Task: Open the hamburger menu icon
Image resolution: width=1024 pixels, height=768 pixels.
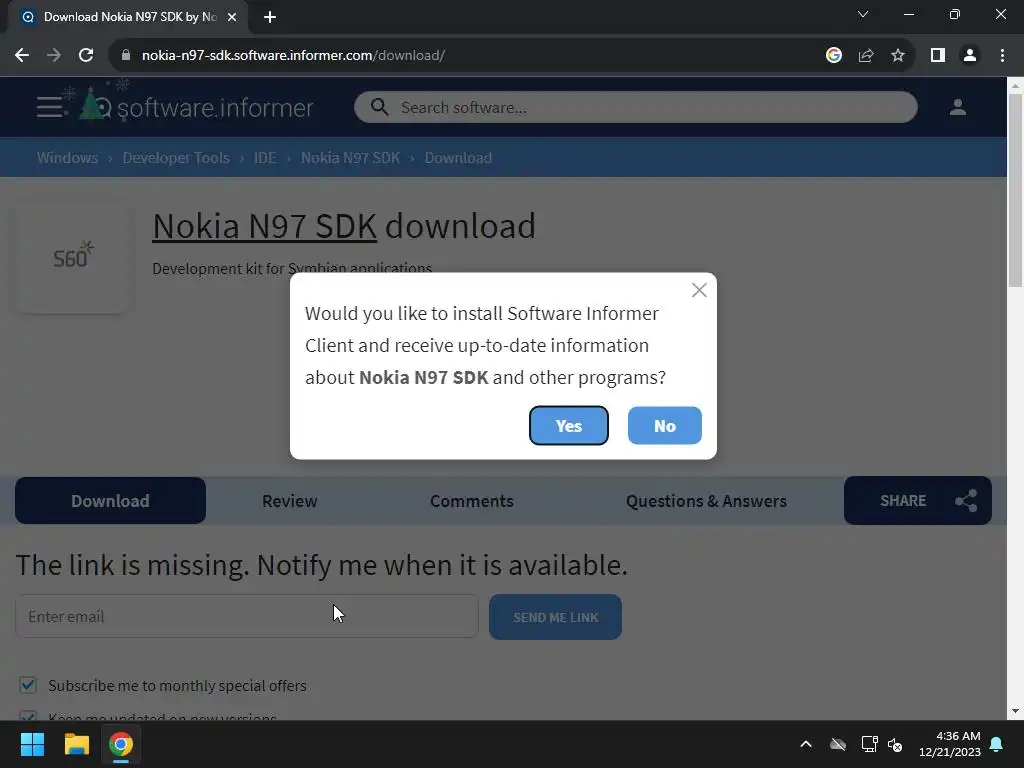Action: tap(50, 107)
